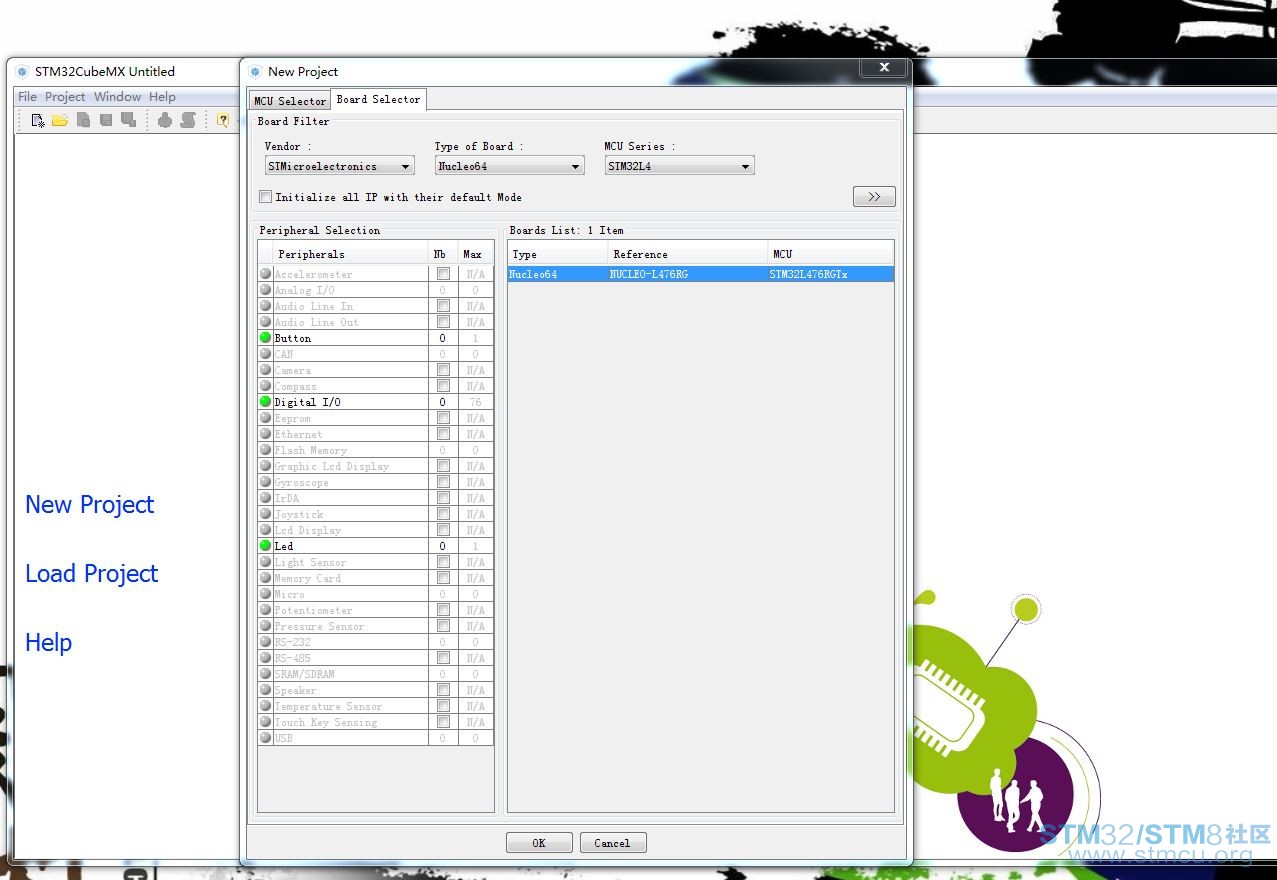Image resolution: width=1277 pixels, height=880 pixels.
Task: Click the gray status dot beside SRAM/SDRAM
Action: [265, 674]
